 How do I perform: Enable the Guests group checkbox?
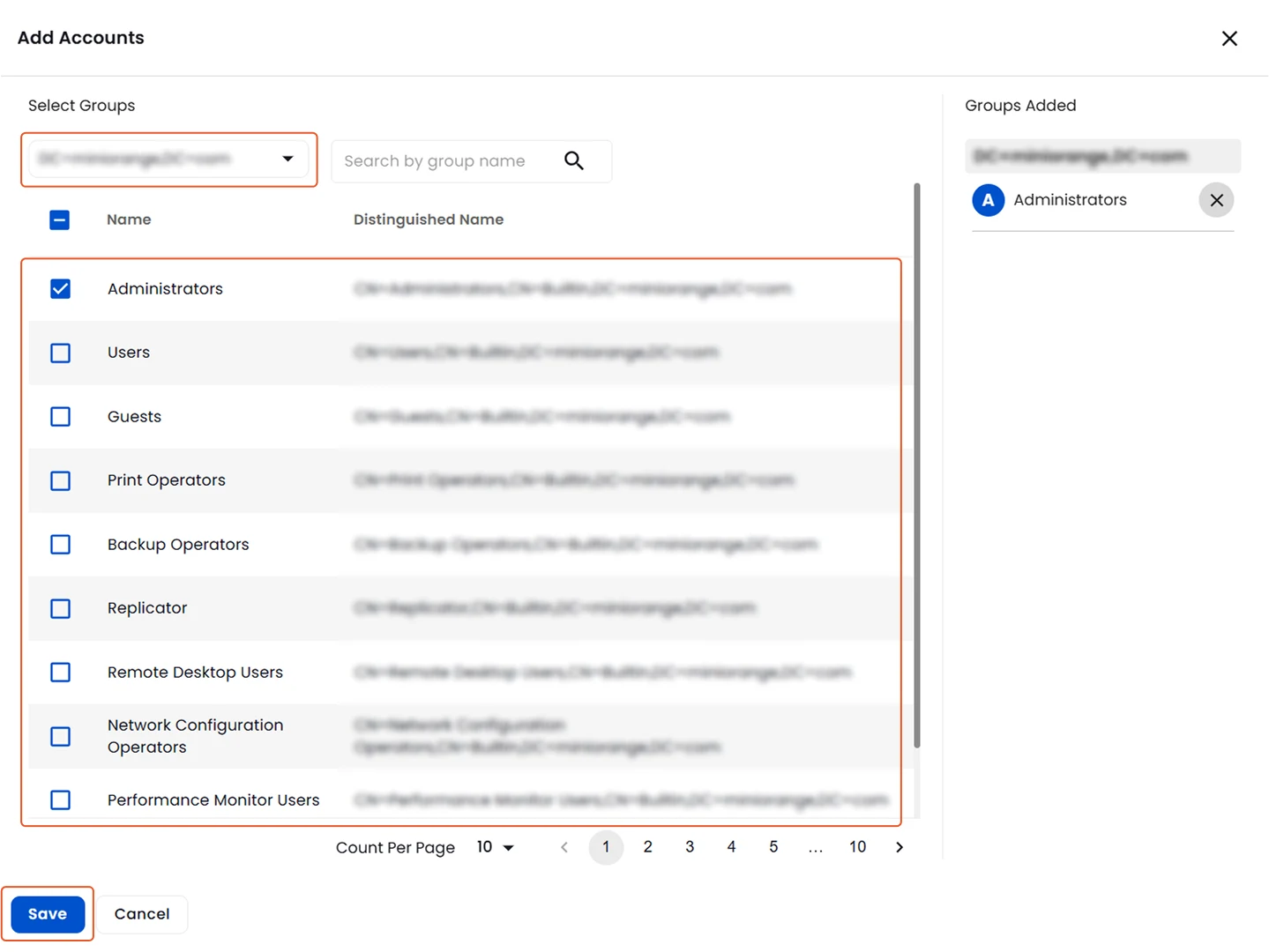tap(60, 416)
